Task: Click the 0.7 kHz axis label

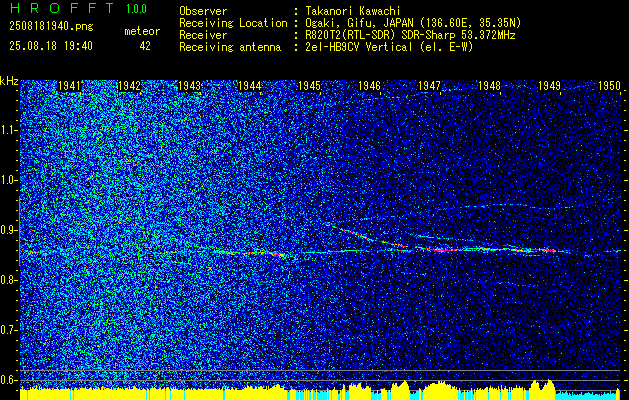Action: 9,330
